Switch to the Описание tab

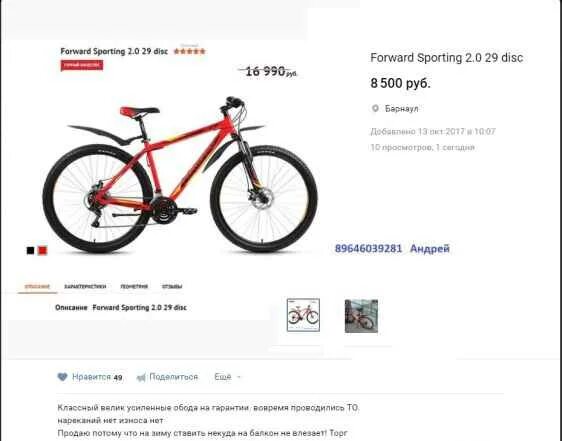37,286
